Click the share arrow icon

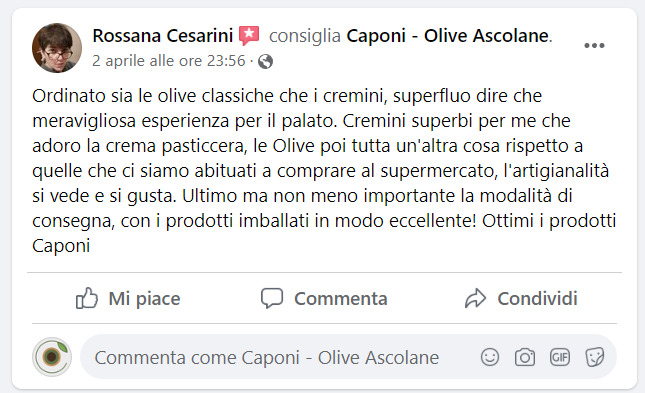click(476, 298)
